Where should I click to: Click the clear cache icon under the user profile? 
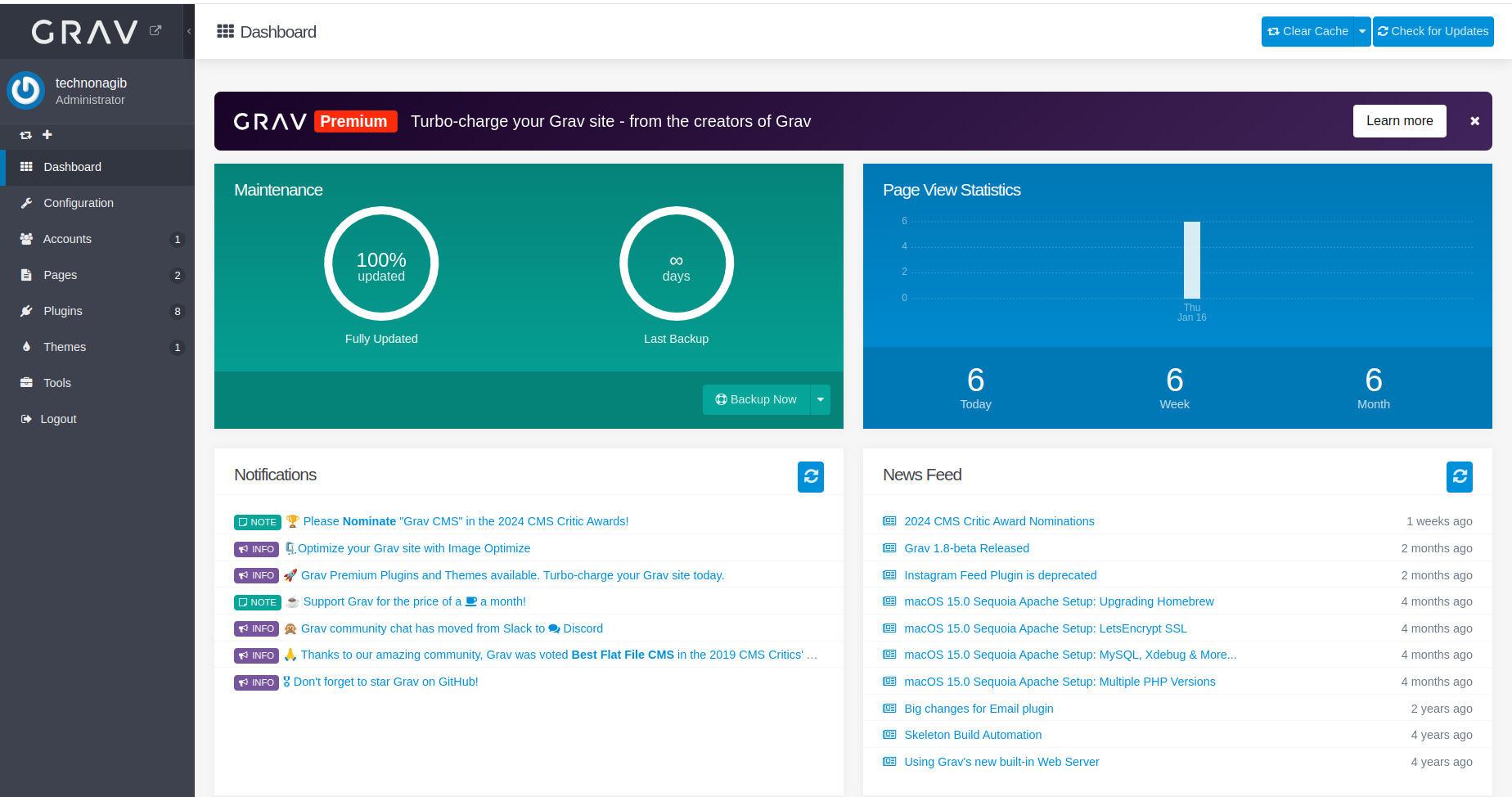click(x=25, y=135)
